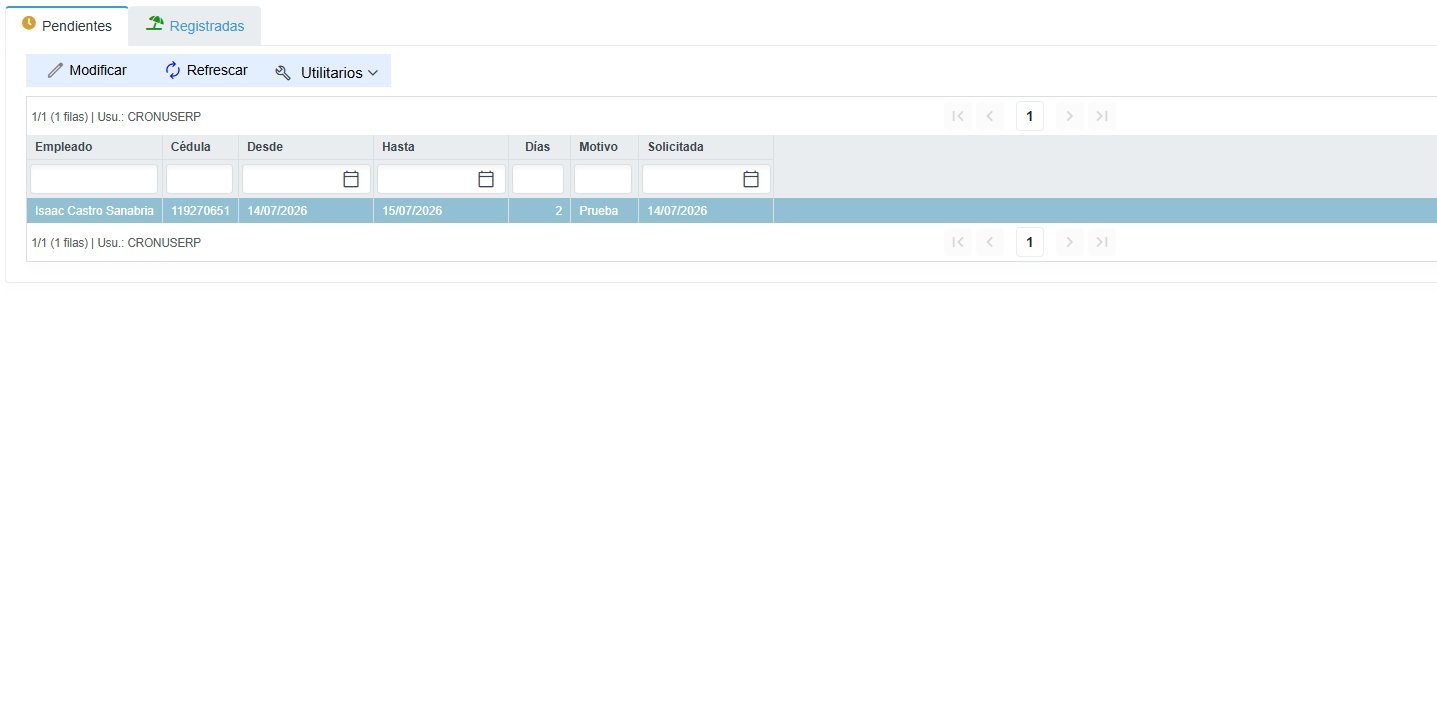1437x724 pixels.
Task: Select page 1 in top pager
Action: coord(1030,116)
